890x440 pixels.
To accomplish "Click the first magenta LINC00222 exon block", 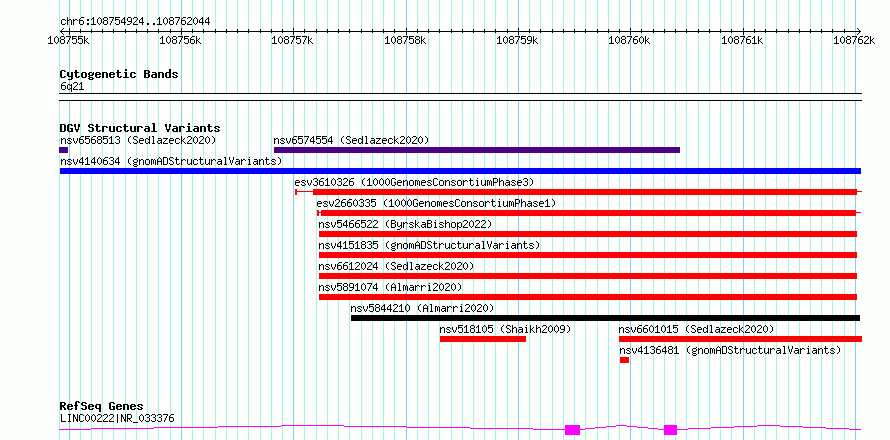I will tap(572, 430).
